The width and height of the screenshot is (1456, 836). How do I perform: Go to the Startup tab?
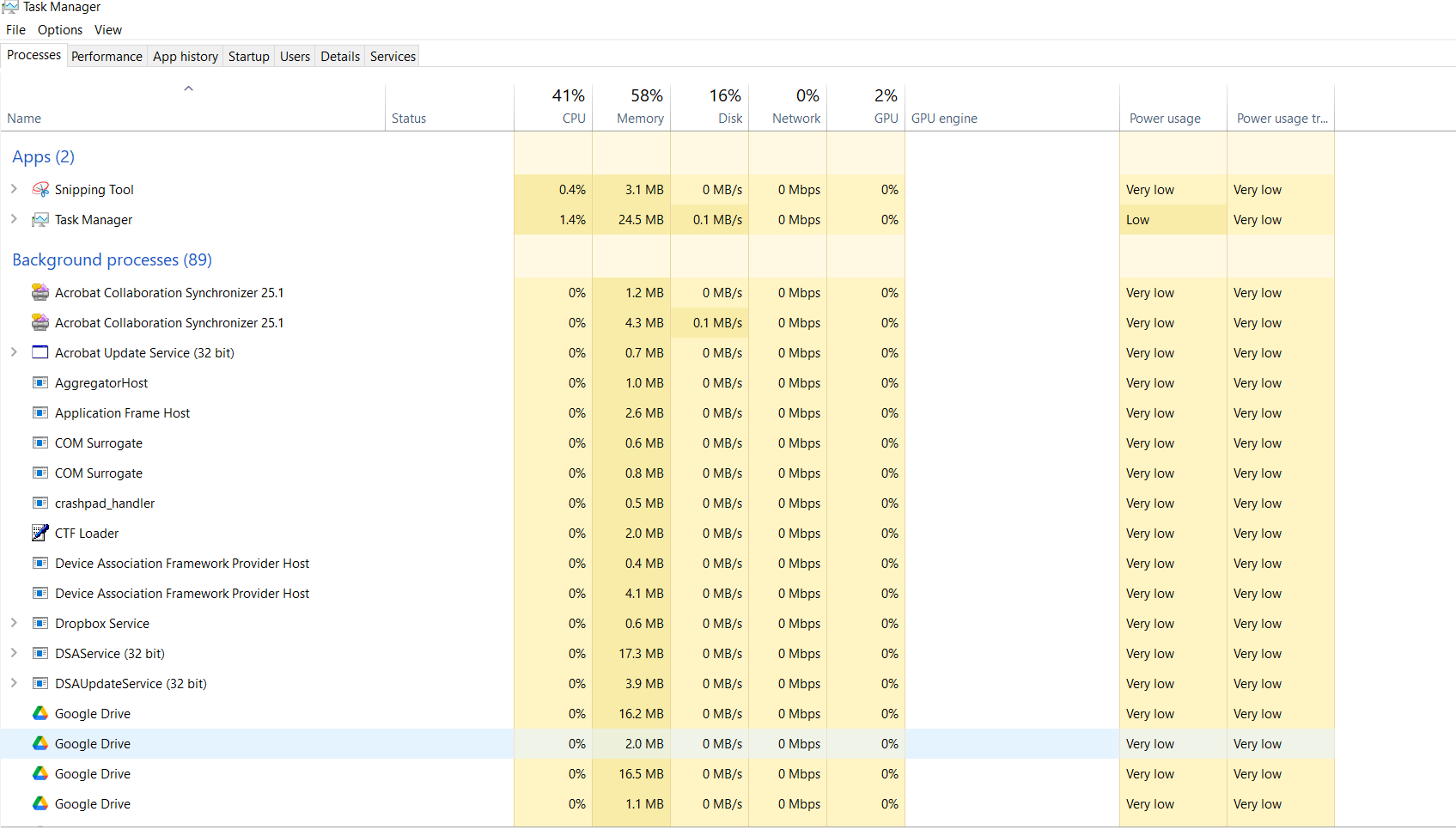(249, 57)
